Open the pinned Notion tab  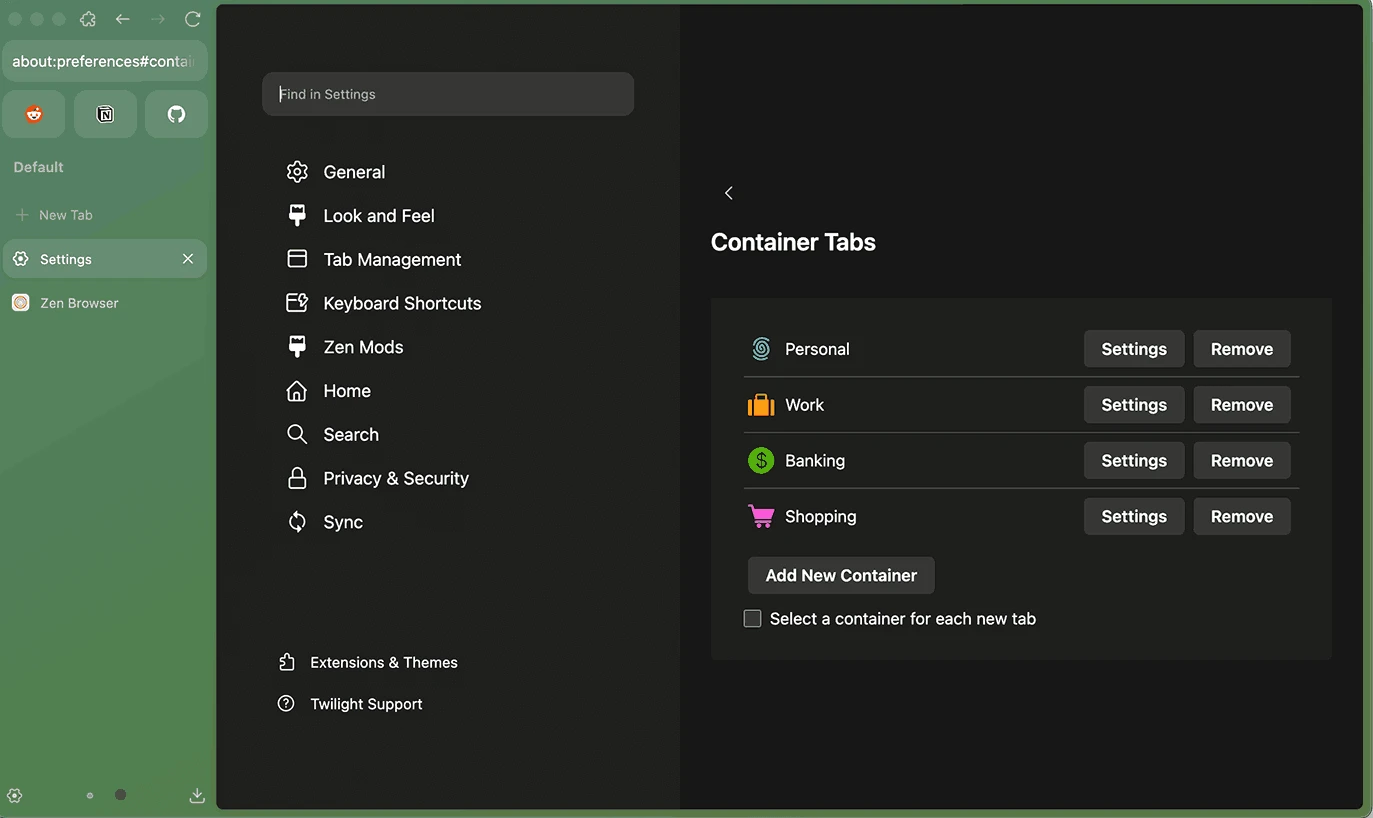pyautogui.click(x=105, y=114)
